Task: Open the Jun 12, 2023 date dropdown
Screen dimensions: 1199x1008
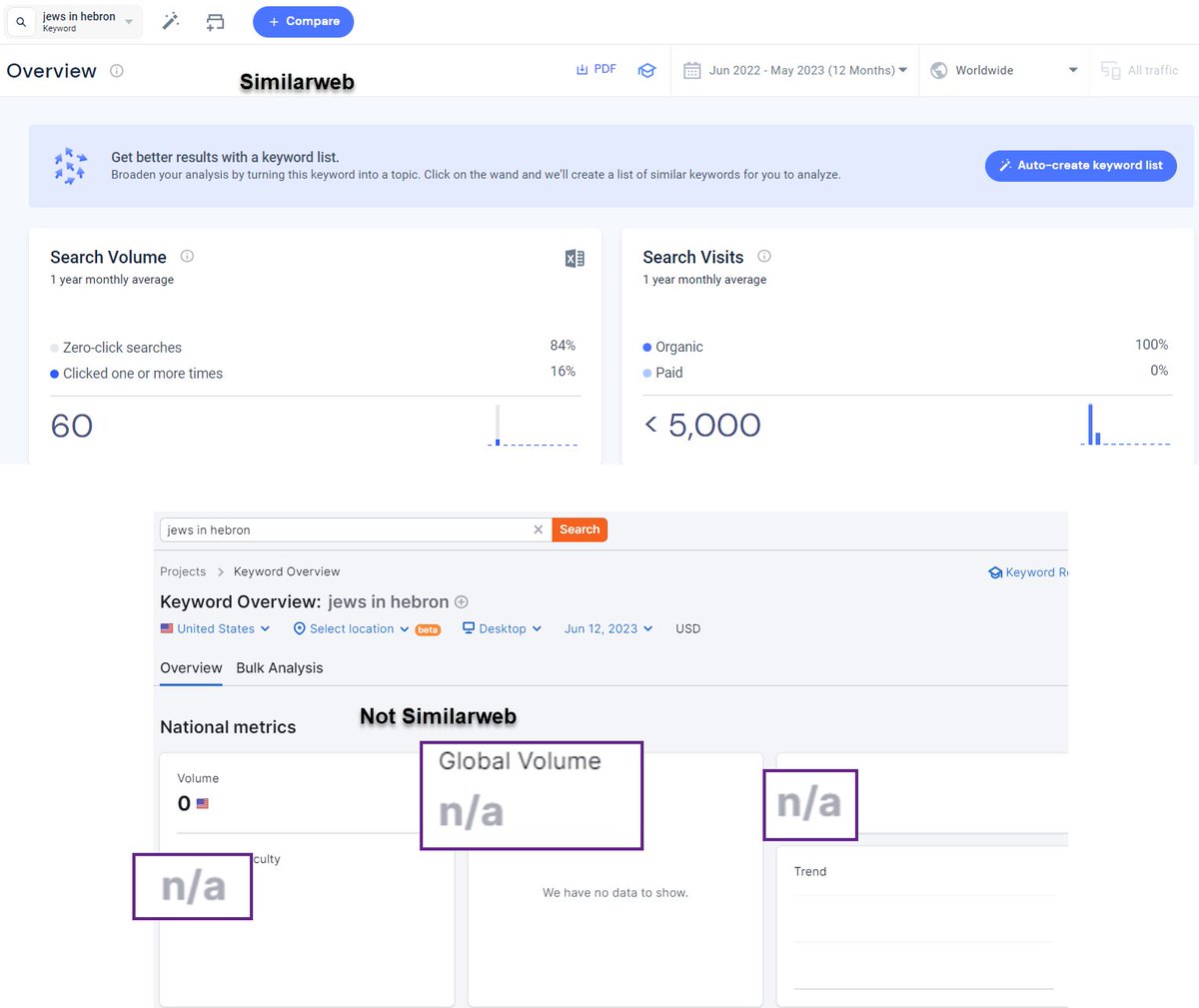Action: [x=608, y=628]
